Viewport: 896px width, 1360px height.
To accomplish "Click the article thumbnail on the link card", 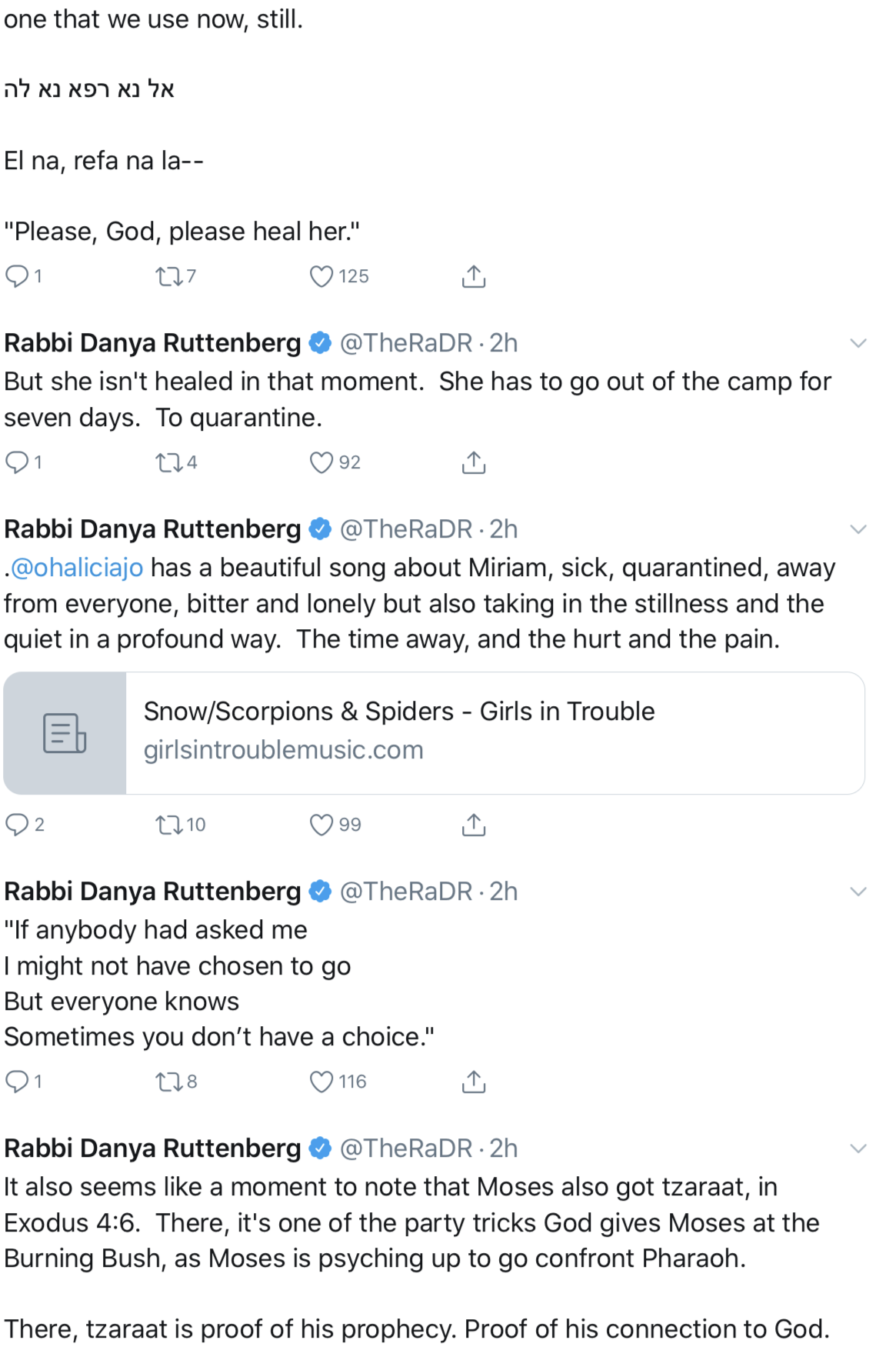I will coord(65,733).
